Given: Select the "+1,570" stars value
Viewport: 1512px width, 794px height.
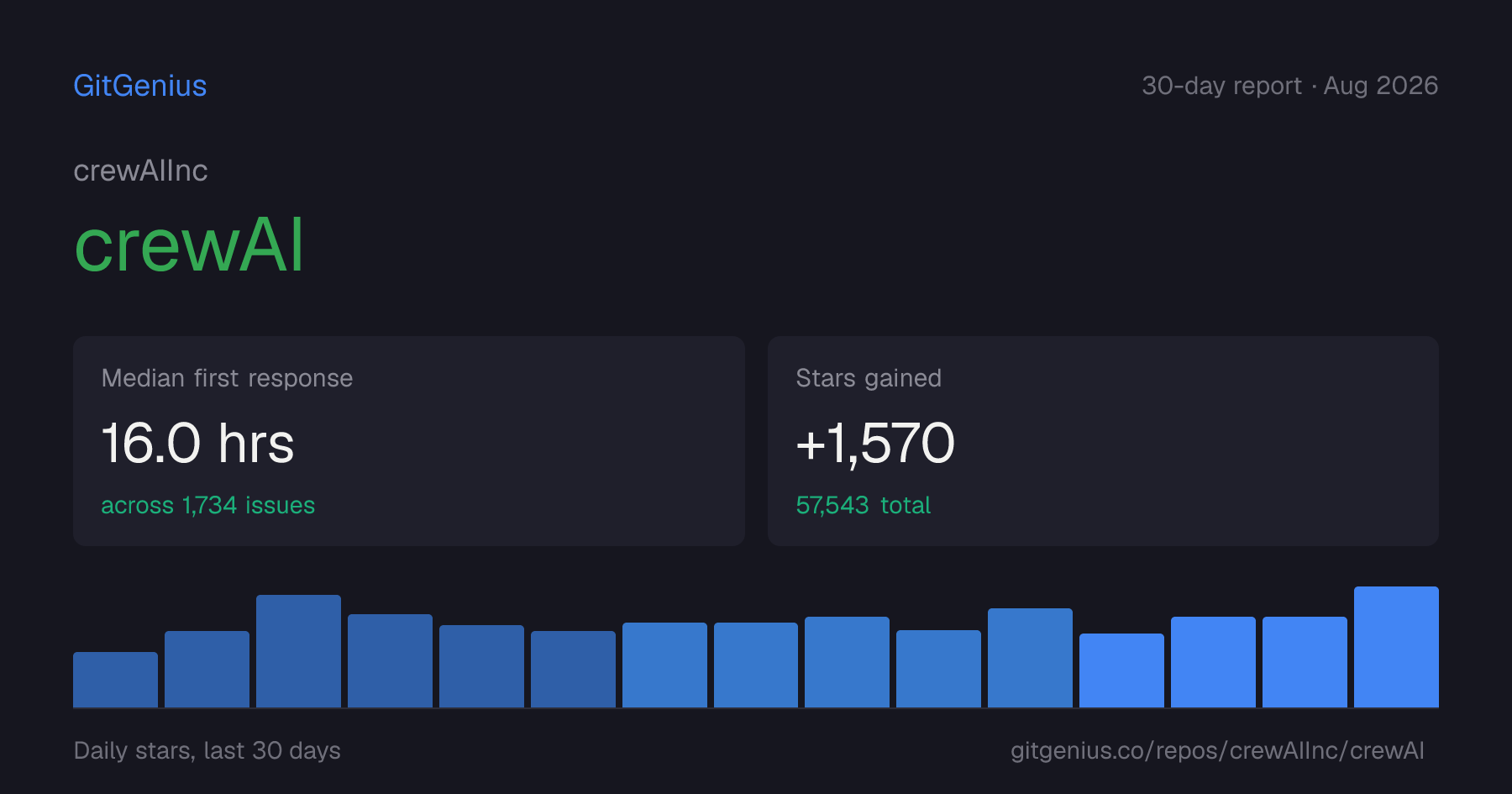Looking at the screenshot, I should (875, 443).
